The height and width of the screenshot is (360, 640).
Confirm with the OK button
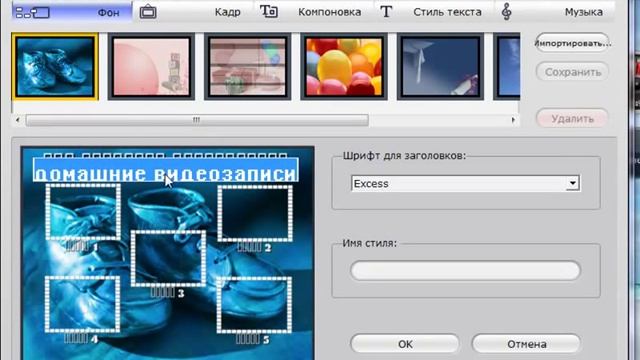point(405,344)
